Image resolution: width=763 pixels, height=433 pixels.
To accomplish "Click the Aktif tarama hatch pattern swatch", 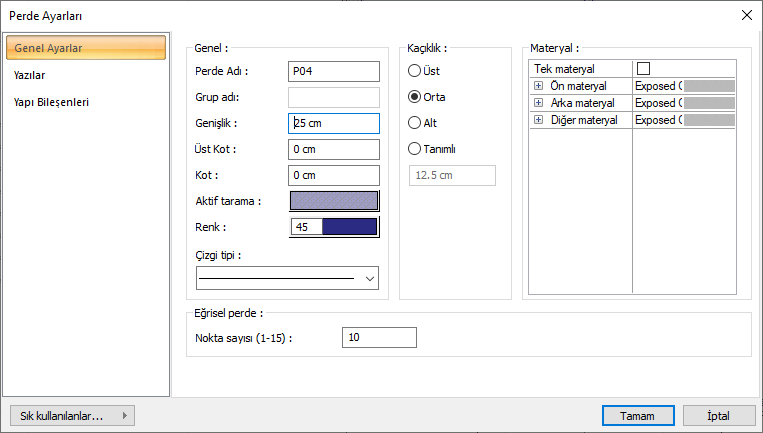I will point(334,200).
